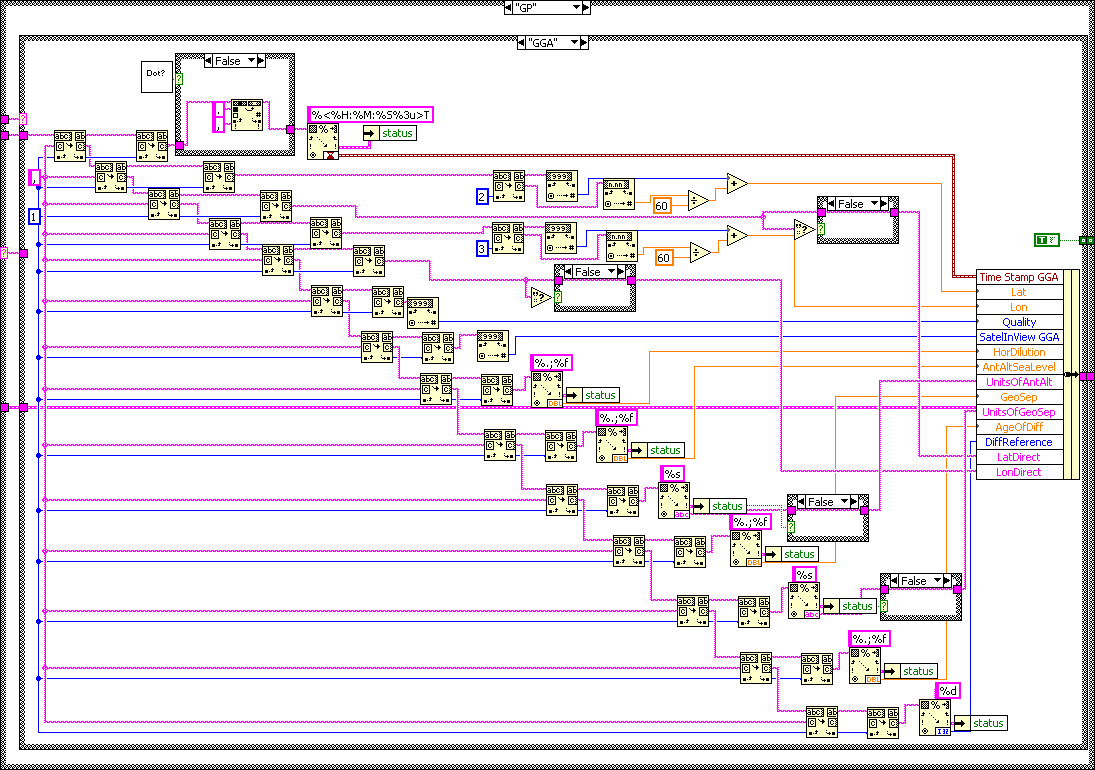The height and width of the screenshot is (770, 1095).
Task: Open the False case dropdown beside Dot?
Action: point(251,61)
